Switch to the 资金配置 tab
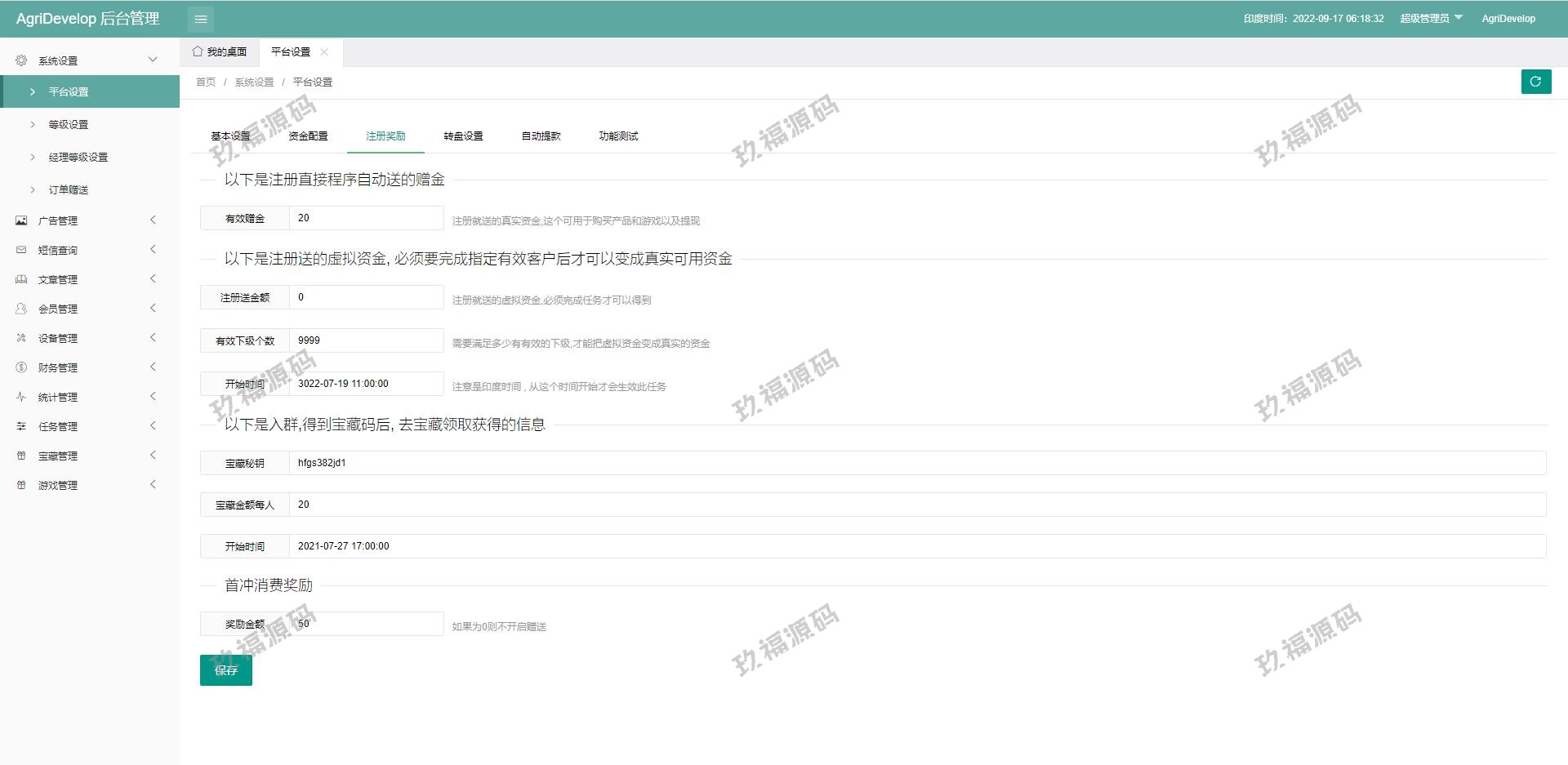 (308, 136)
